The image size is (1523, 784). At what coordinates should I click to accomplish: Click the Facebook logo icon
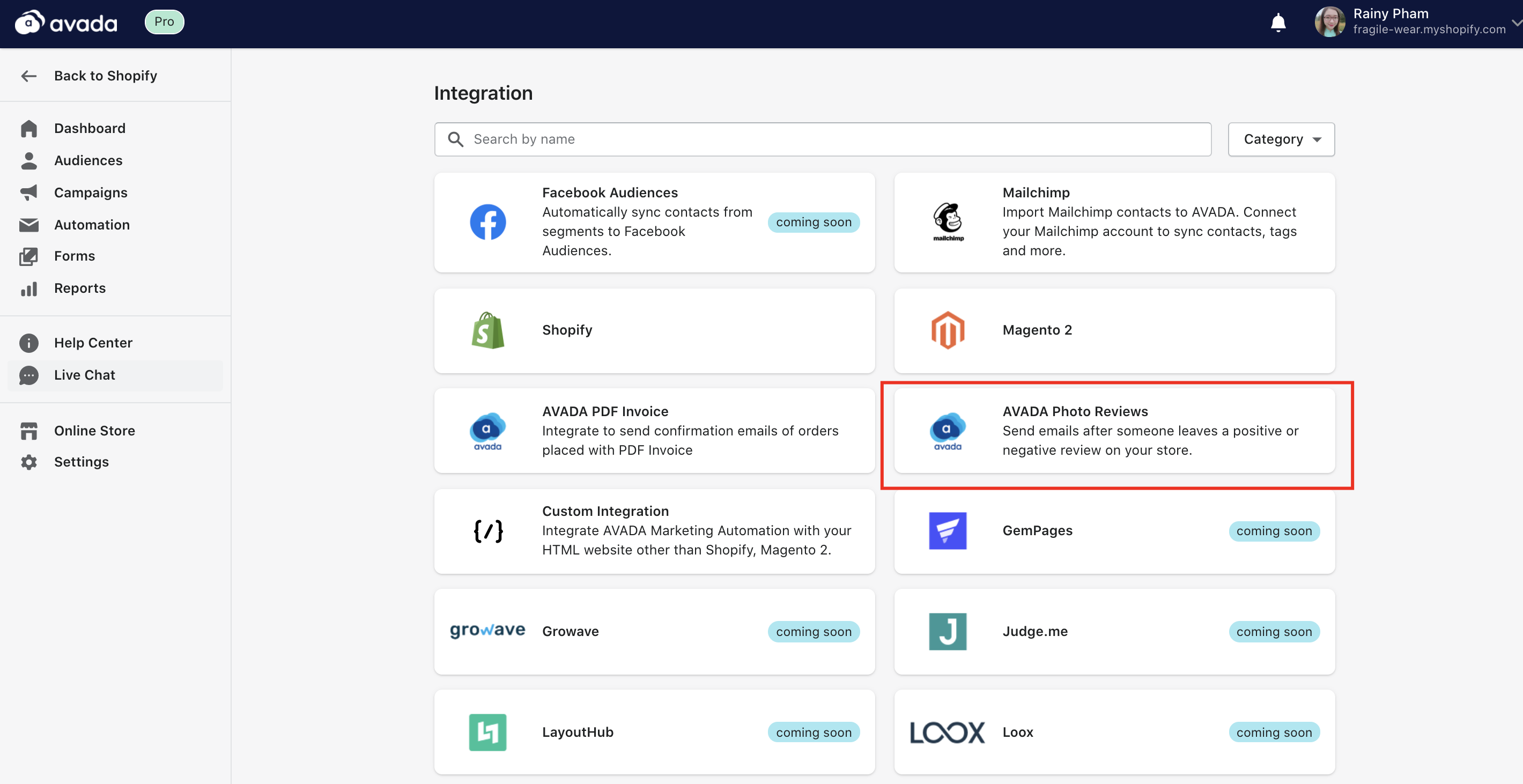[x=488, y=223]
